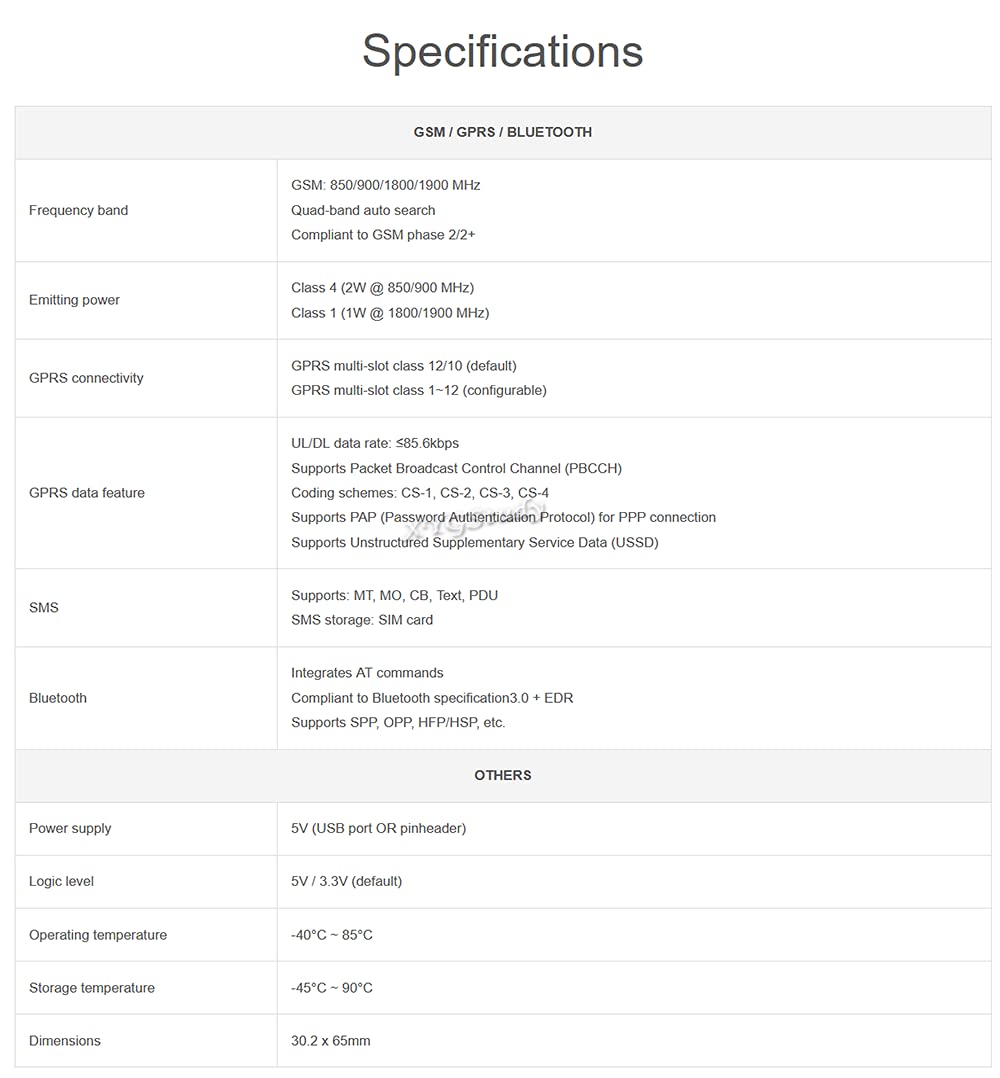The image size is (1000, 1078).
Task: Select the GSM / GPRS / BLUETOOTH section header
Action: pyautogui.click(x=502, y=132)
